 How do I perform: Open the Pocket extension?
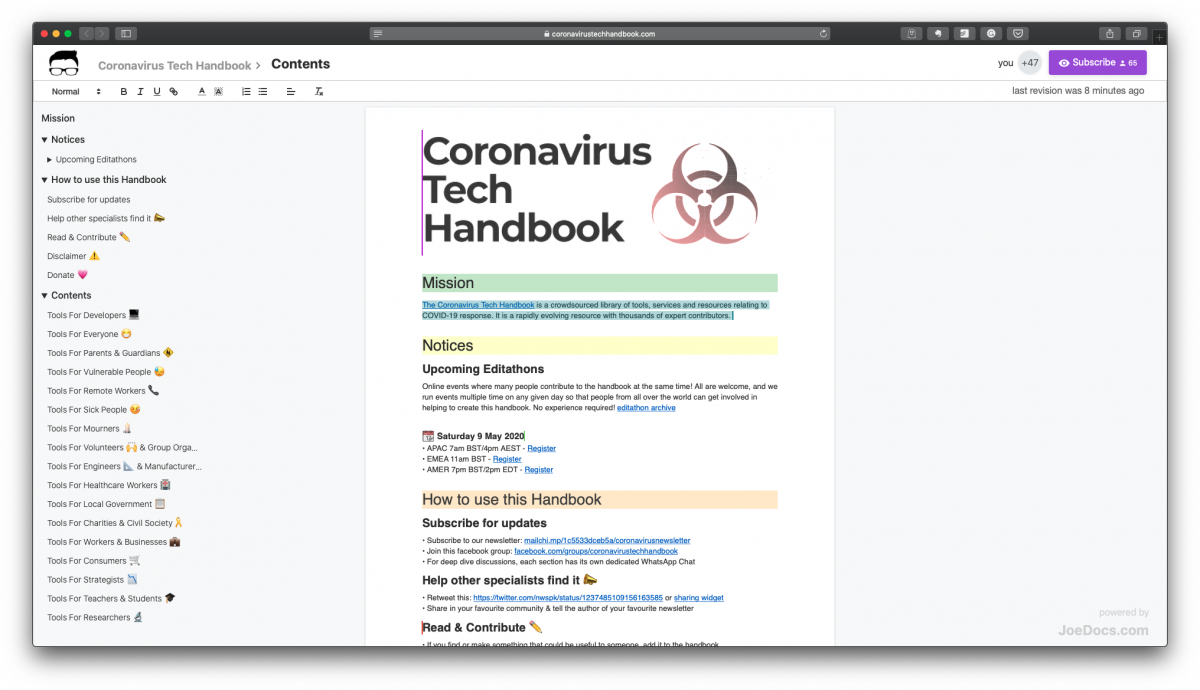click(x=1018, y=33)
